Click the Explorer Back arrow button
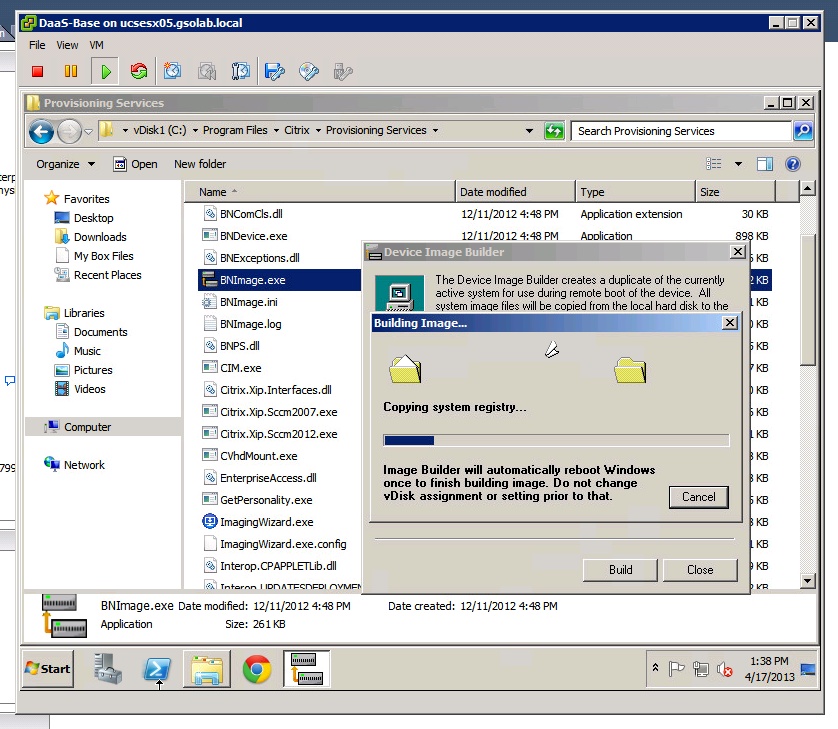This screenshot has height=729, width=838. (x=41, y=131)
